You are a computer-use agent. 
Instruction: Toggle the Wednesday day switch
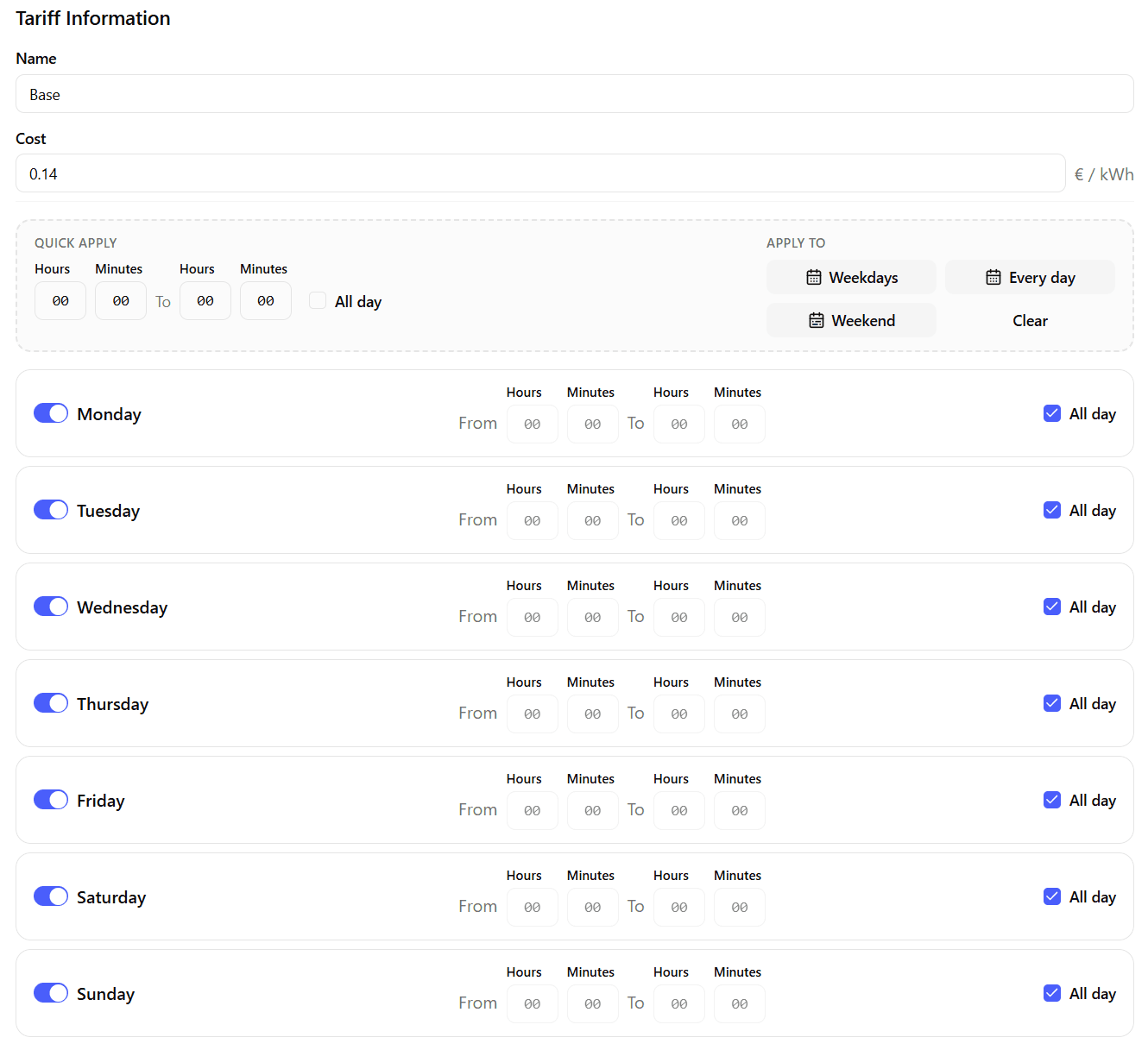[x=50, y=606]
